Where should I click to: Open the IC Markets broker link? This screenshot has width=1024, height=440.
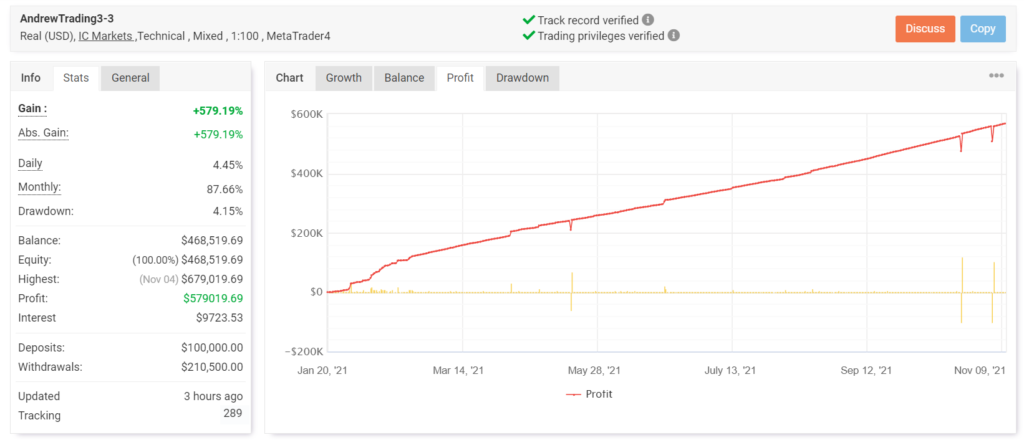point(106,36)
